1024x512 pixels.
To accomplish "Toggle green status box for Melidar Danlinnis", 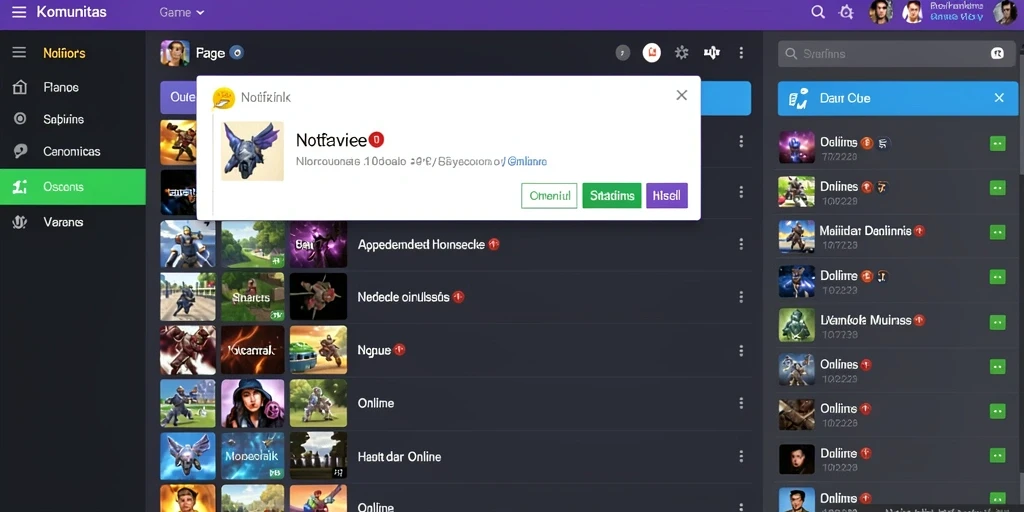I will [997, 232].
